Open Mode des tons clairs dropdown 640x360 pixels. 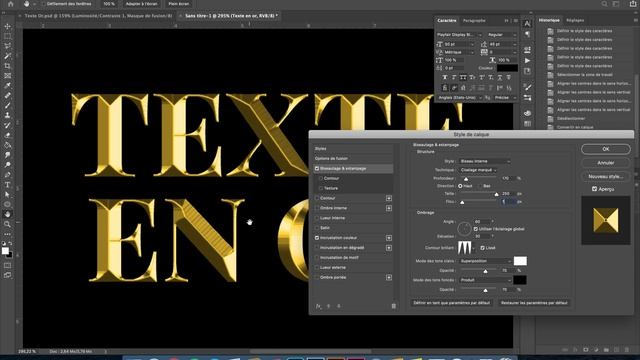(485, 261)
